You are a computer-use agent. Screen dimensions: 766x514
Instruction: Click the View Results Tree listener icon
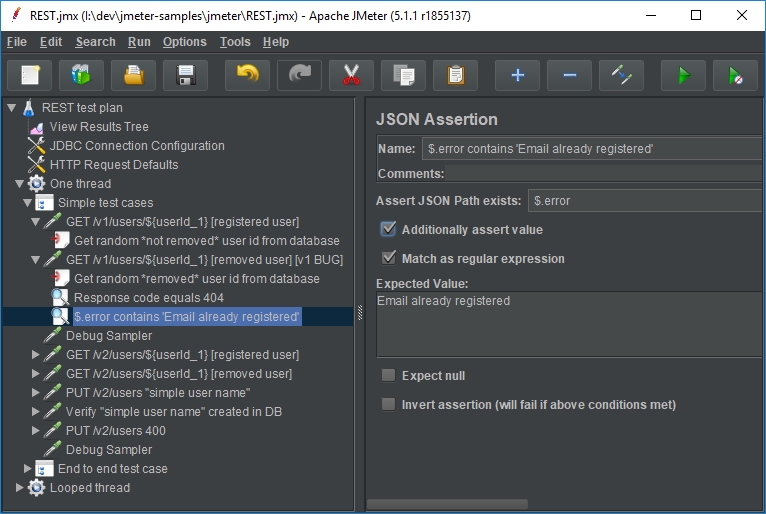coord(37,127)
